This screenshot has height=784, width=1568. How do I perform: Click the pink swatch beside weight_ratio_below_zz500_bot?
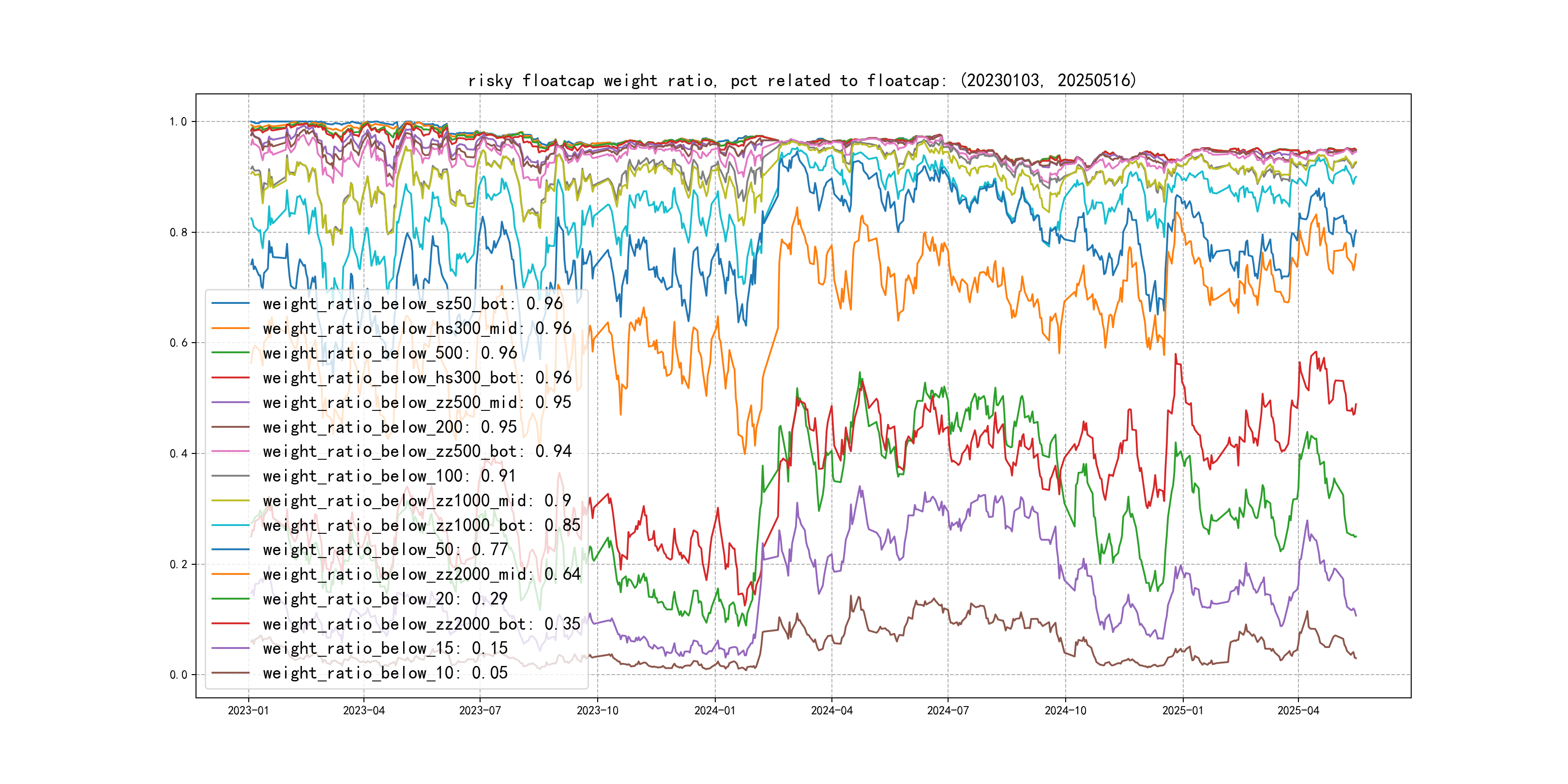[x=230, y=451]
